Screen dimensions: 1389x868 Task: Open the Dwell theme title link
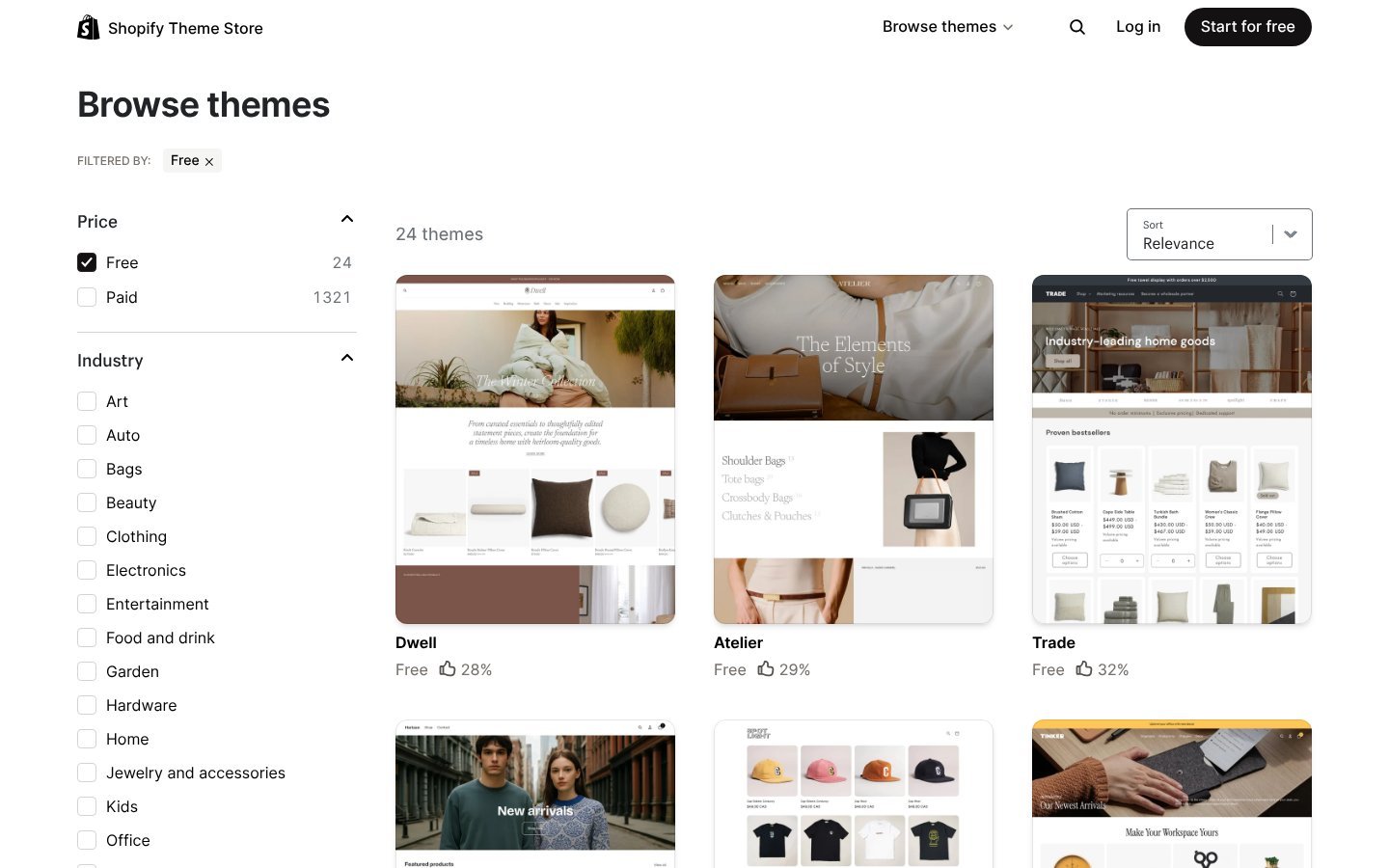click(x=416, y=642)
